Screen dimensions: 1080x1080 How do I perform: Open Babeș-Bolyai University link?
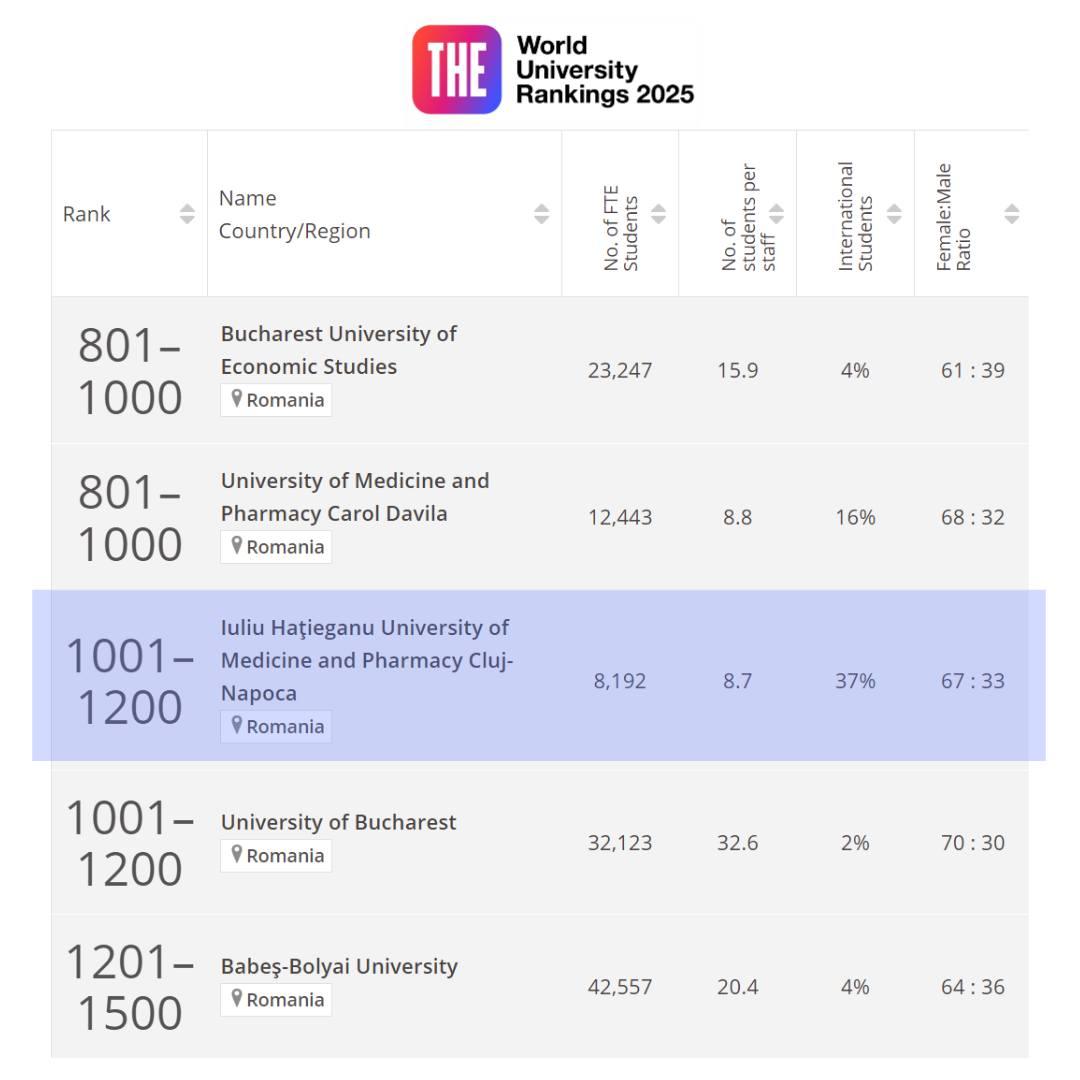[x=339, y=966]
